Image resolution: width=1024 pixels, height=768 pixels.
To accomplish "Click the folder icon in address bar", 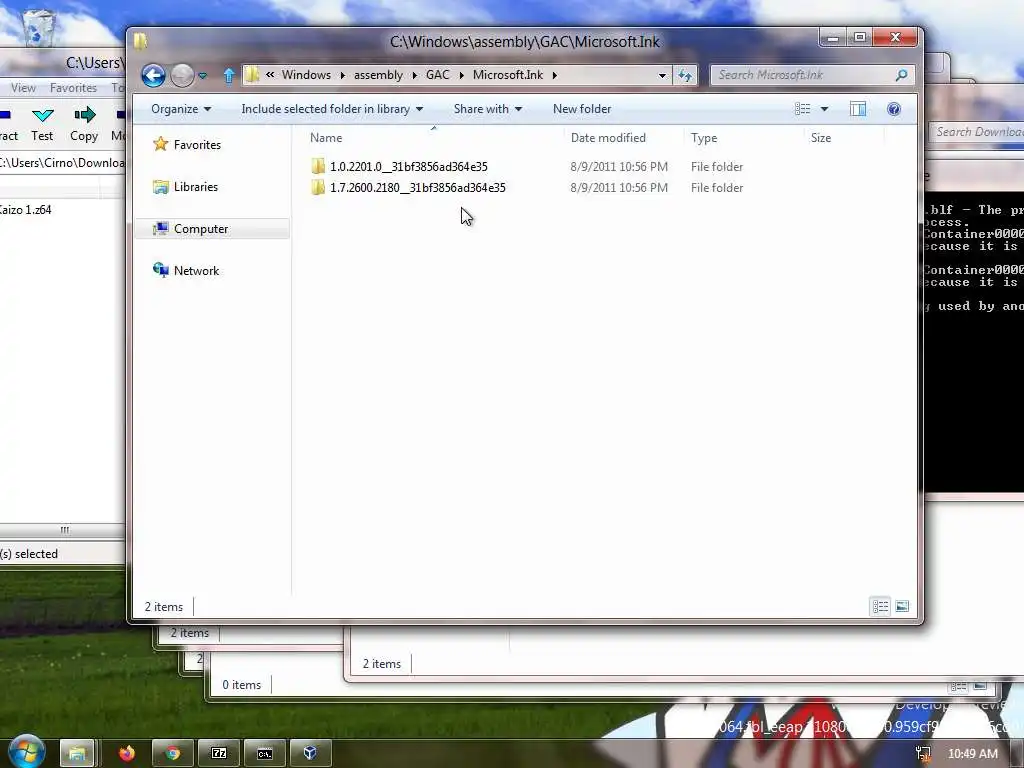I will pos(252,75).
